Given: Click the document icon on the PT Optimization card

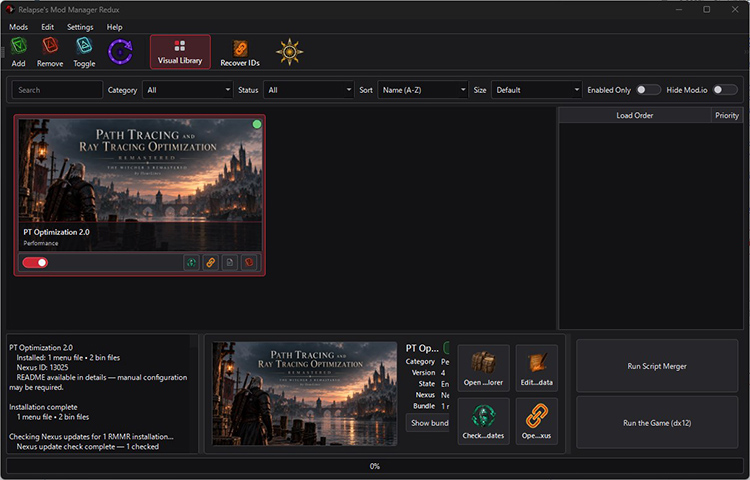Looking at the screenshot, I should pyautogui.click(x=230, y=262).
